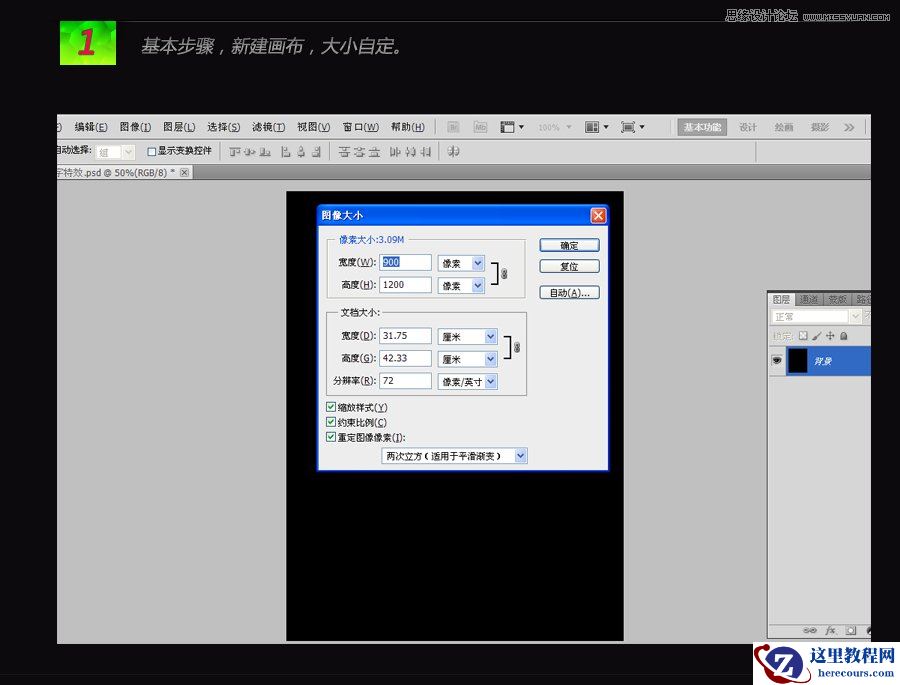Image resolution: width=900 pixels, height=685 pixels.
Task: Select the 背景 layer thumbnail
Action: 797,360
